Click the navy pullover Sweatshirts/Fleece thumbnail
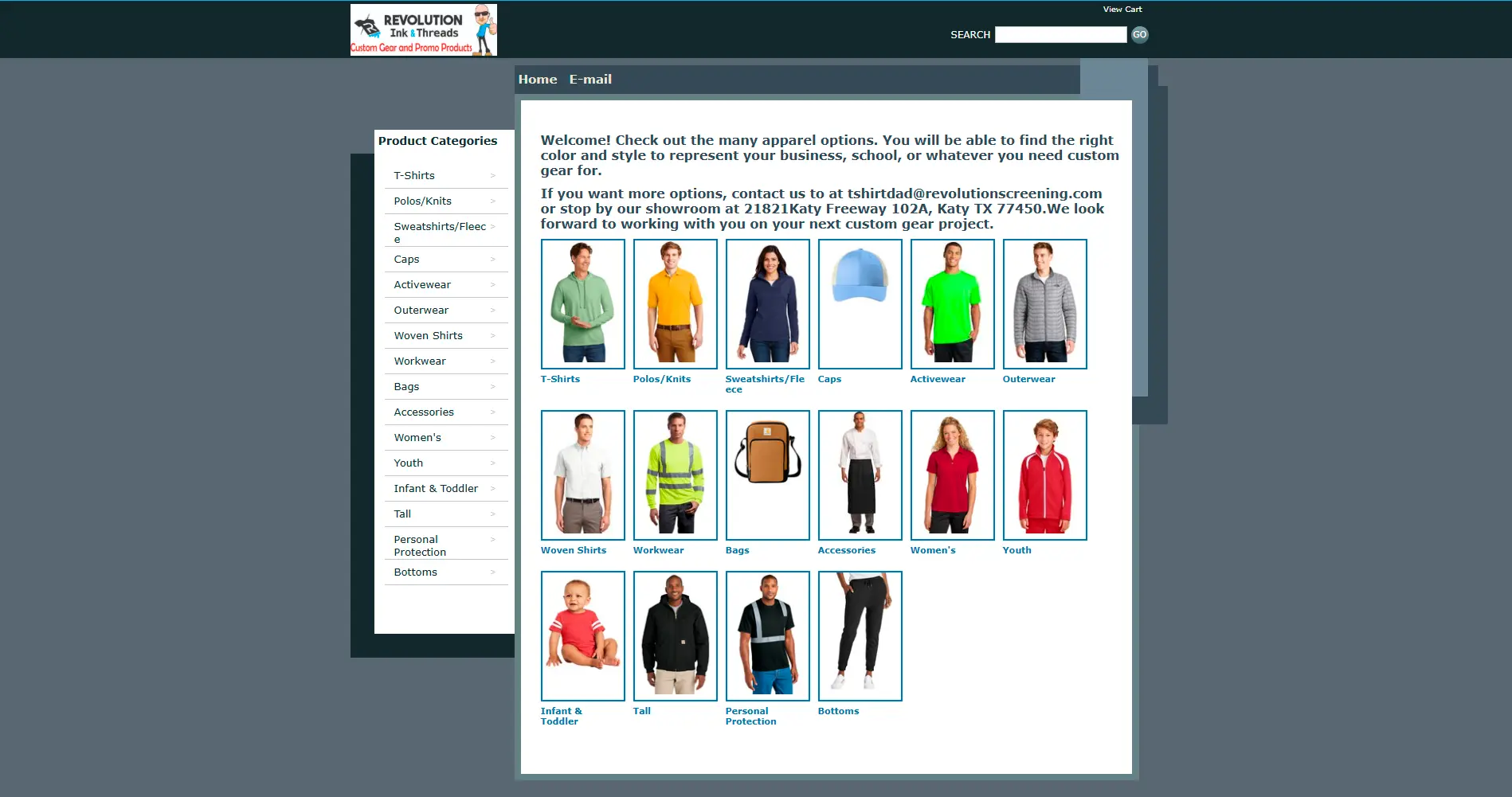 768,304
